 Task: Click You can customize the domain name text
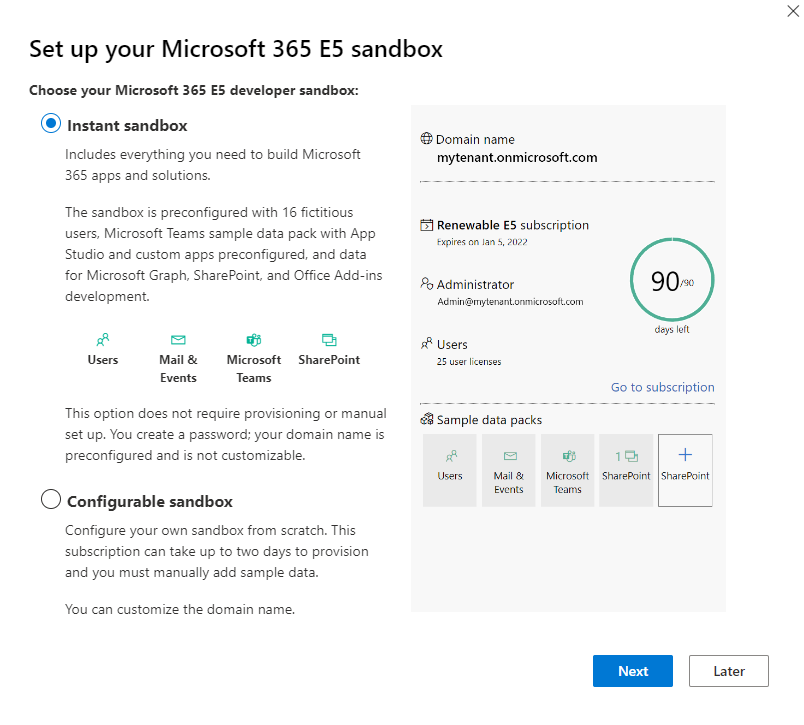click(180, 609)
